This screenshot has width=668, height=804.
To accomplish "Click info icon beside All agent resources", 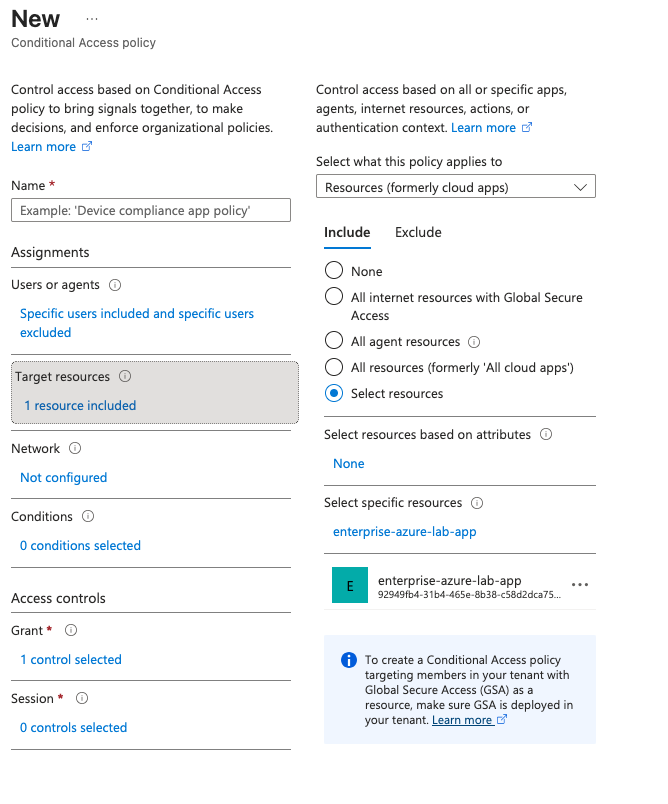I will click(x=474, y=342).
